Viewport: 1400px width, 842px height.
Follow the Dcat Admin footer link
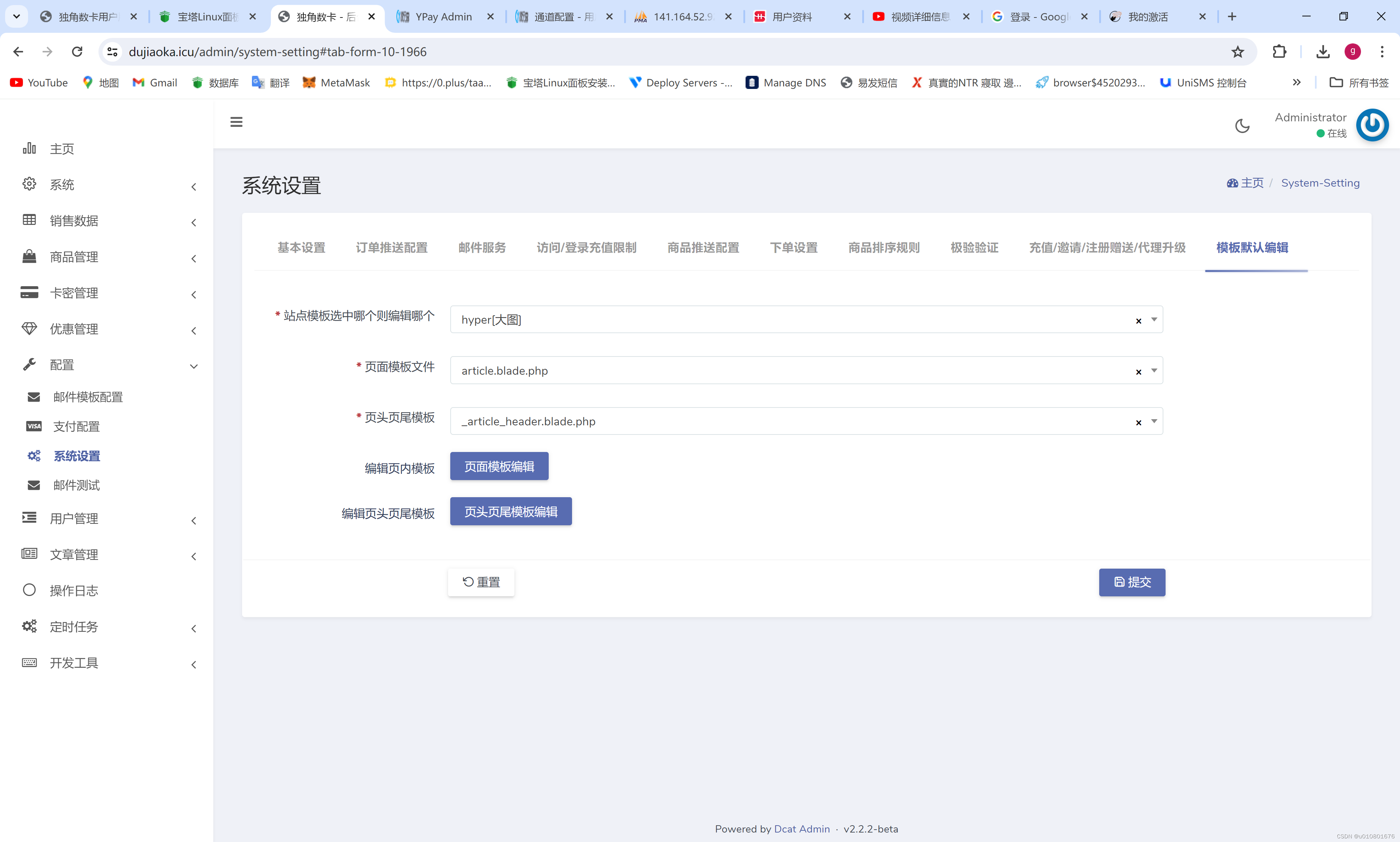click(x=801, y=829)
